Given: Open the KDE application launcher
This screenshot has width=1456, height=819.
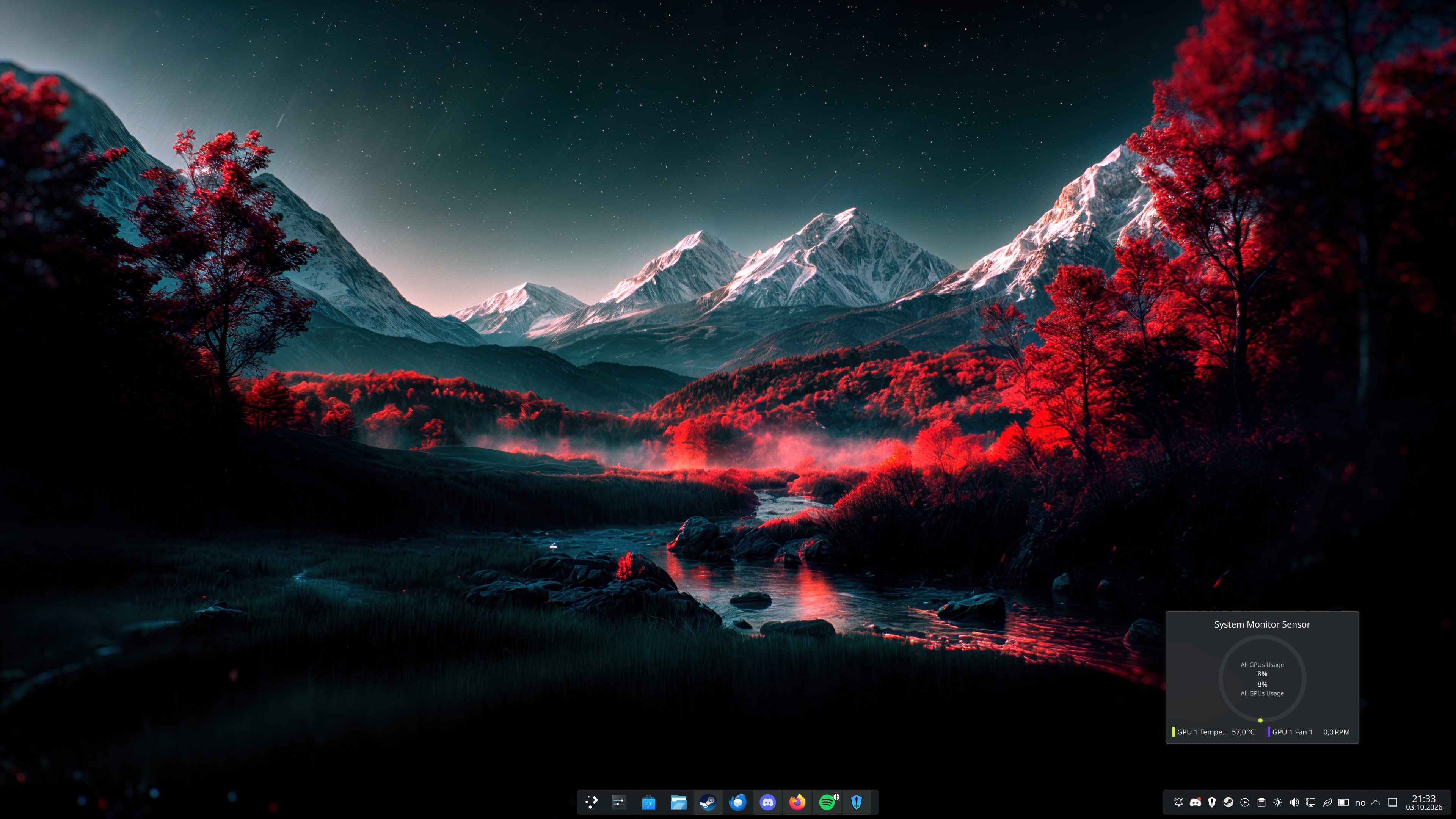Looking at the screenshot, I should [591, 802].
